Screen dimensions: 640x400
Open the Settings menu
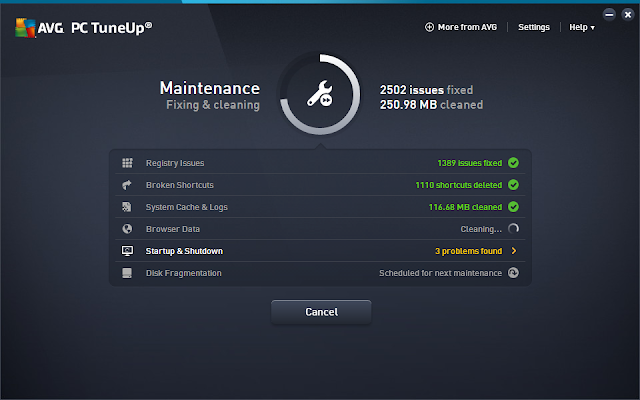tap(534, 27)
